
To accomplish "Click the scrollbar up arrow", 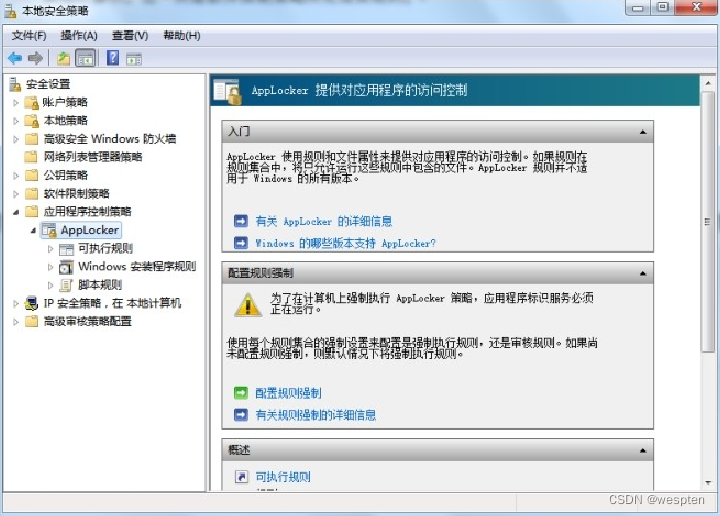I will [x=708, y=83].
